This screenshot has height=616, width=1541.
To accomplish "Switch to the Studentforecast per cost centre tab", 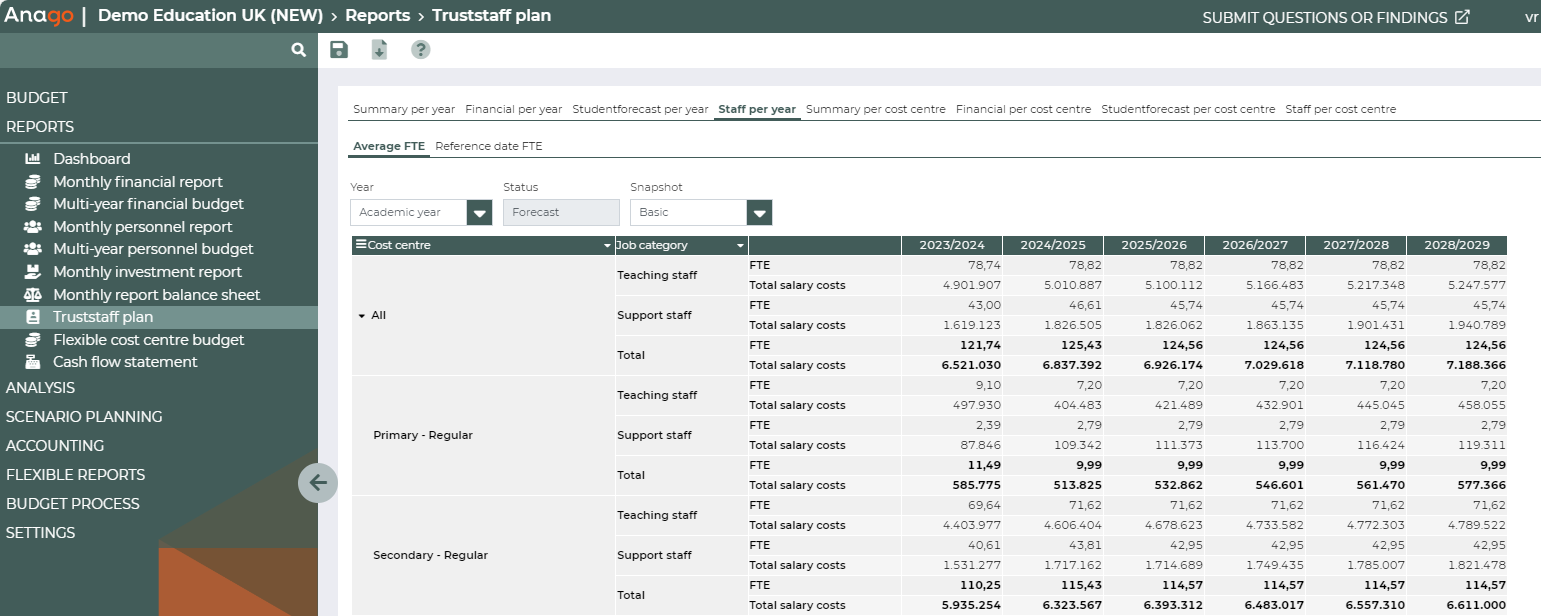I will tap(1188, 109).
